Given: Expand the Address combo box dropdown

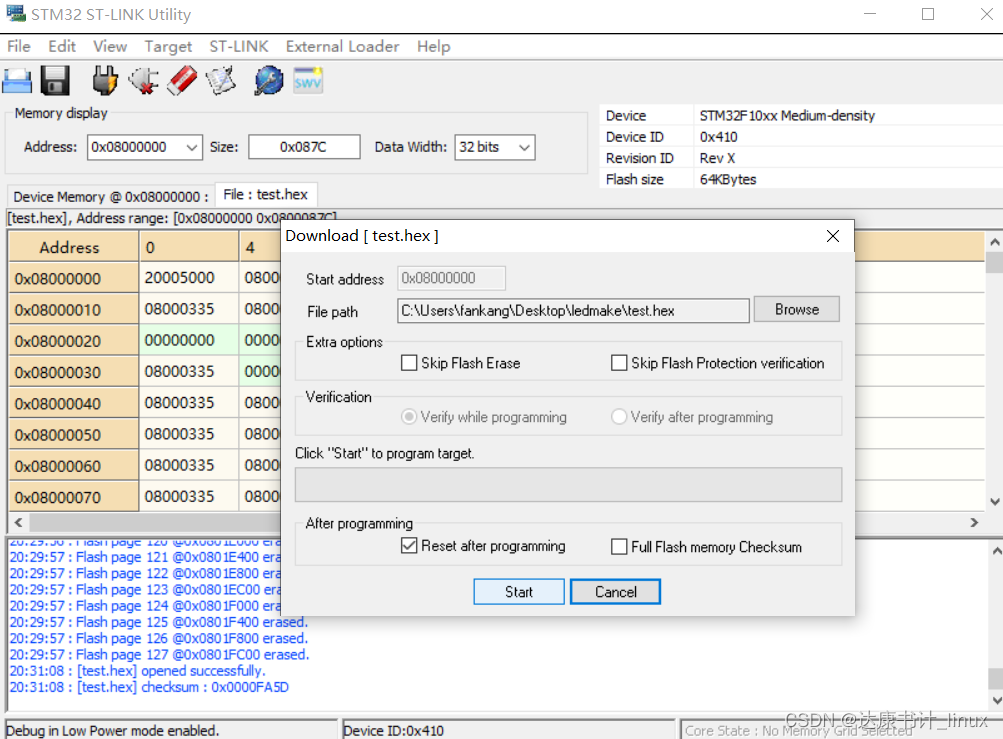Looking at the screenshot, I should pyautogui.click(x=191, y=147).
